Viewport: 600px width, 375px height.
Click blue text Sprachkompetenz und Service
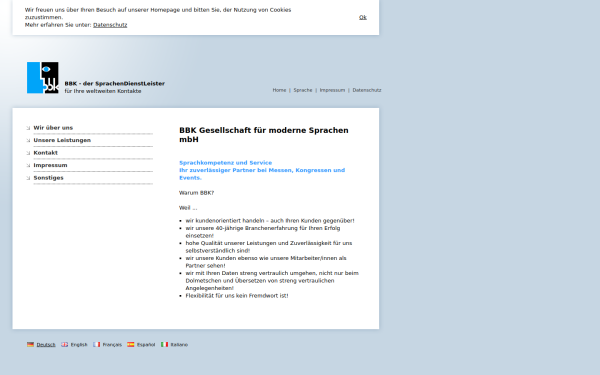tap(225, 163)
